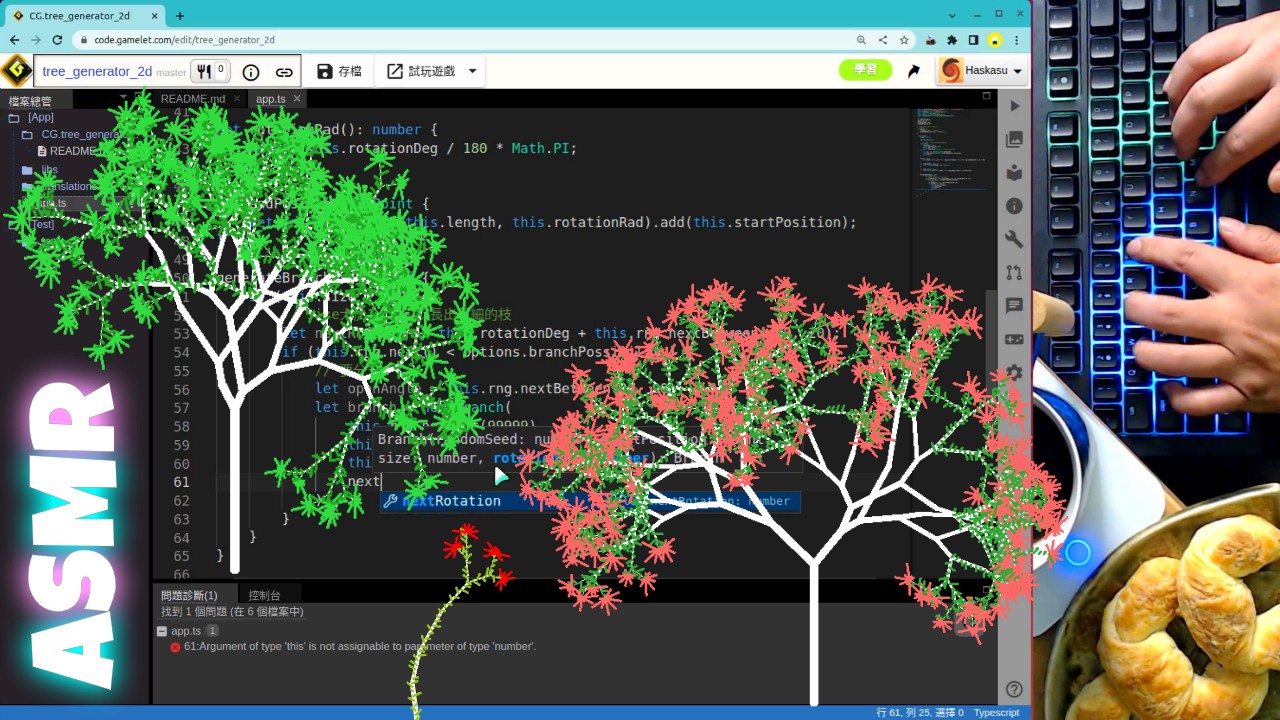This screenshot has width=1280, height=720.
Task: Open the media assets panel icon
Action: coord(1014,139)
